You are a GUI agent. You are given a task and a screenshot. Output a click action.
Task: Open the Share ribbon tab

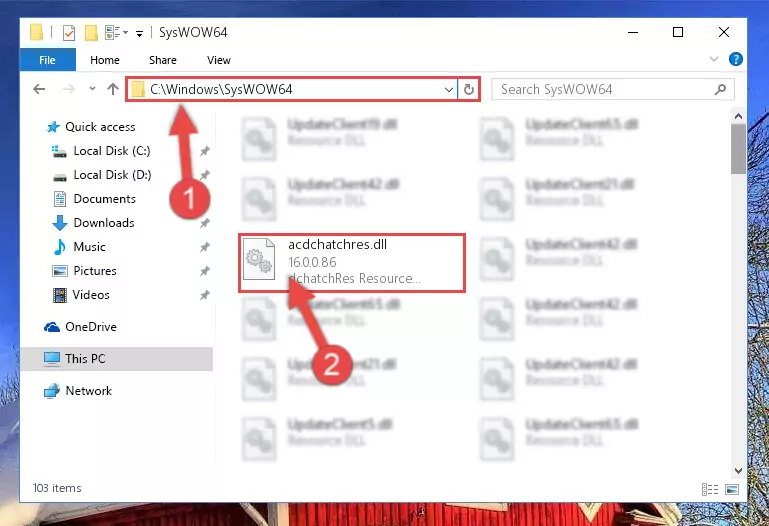coord(163,60)
